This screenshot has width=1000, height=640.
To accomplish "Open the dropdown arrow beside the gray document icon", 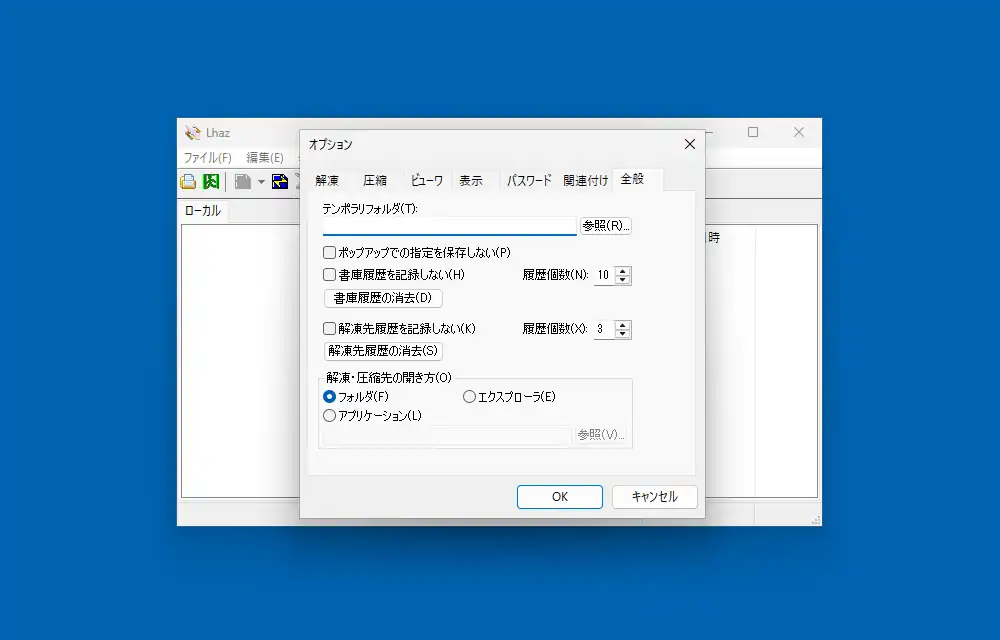I will tap(261, 182).
